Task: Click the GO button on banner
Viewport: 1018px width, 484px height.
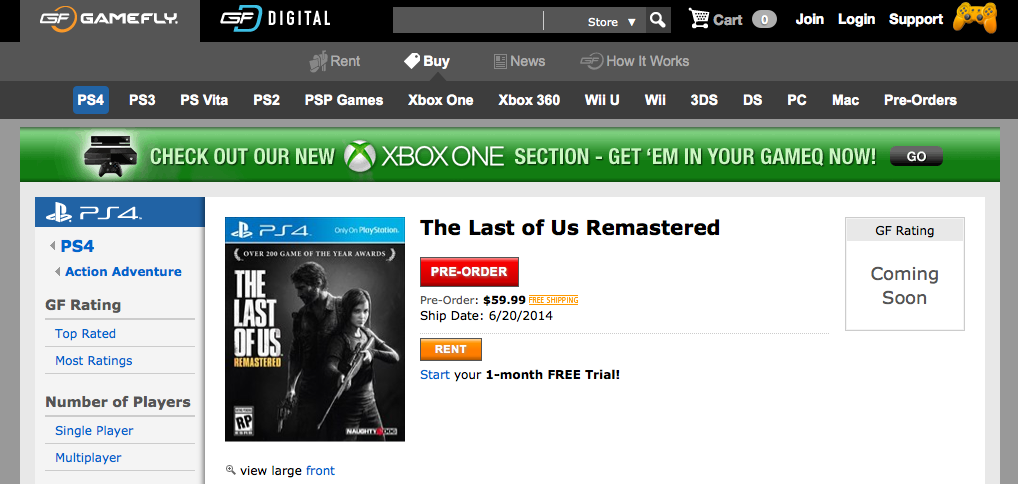Action: pyautogui.click(x=916, y=156)
